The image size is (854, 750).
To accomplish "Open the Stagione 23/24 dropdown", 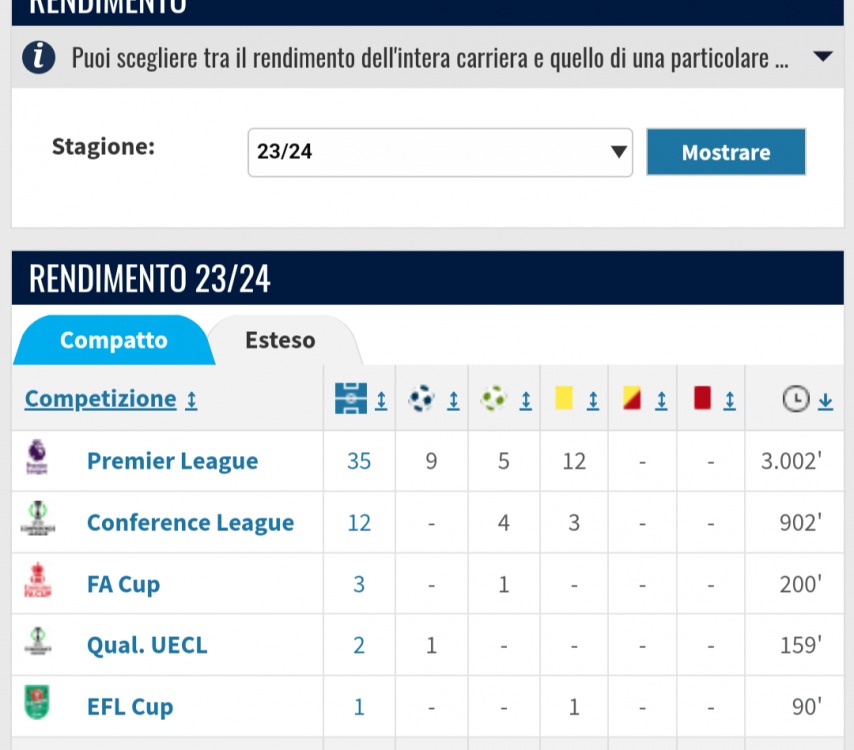I will pos(440,153).
